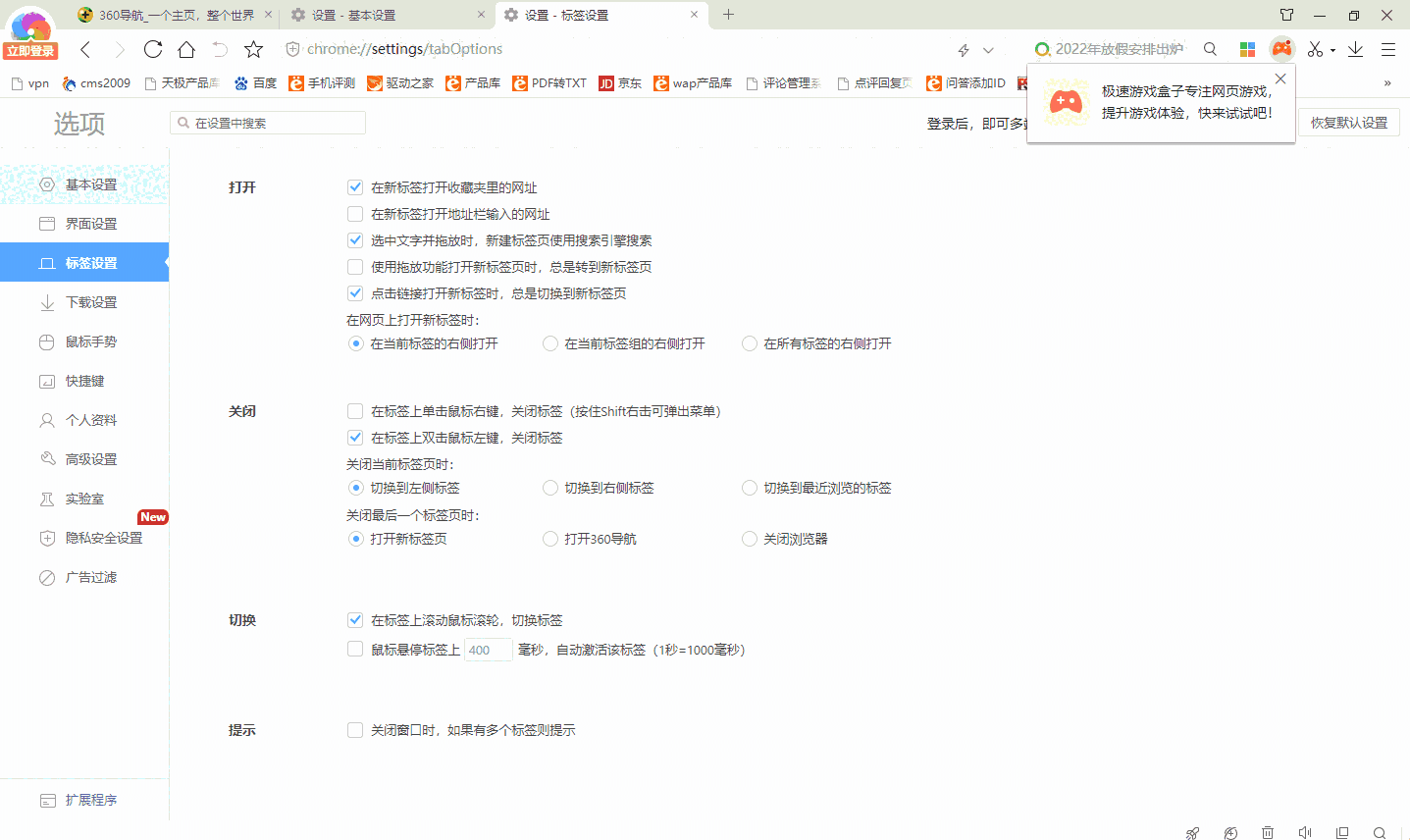Enable 在新标签打开地址栏输入的网址 checkbox

click(355, 214)
